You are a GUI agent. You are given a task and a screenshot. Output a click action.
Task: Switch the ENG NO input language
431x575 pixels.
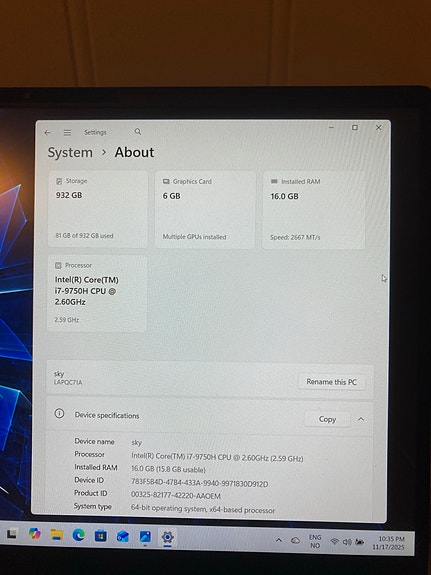coord(315,541)
